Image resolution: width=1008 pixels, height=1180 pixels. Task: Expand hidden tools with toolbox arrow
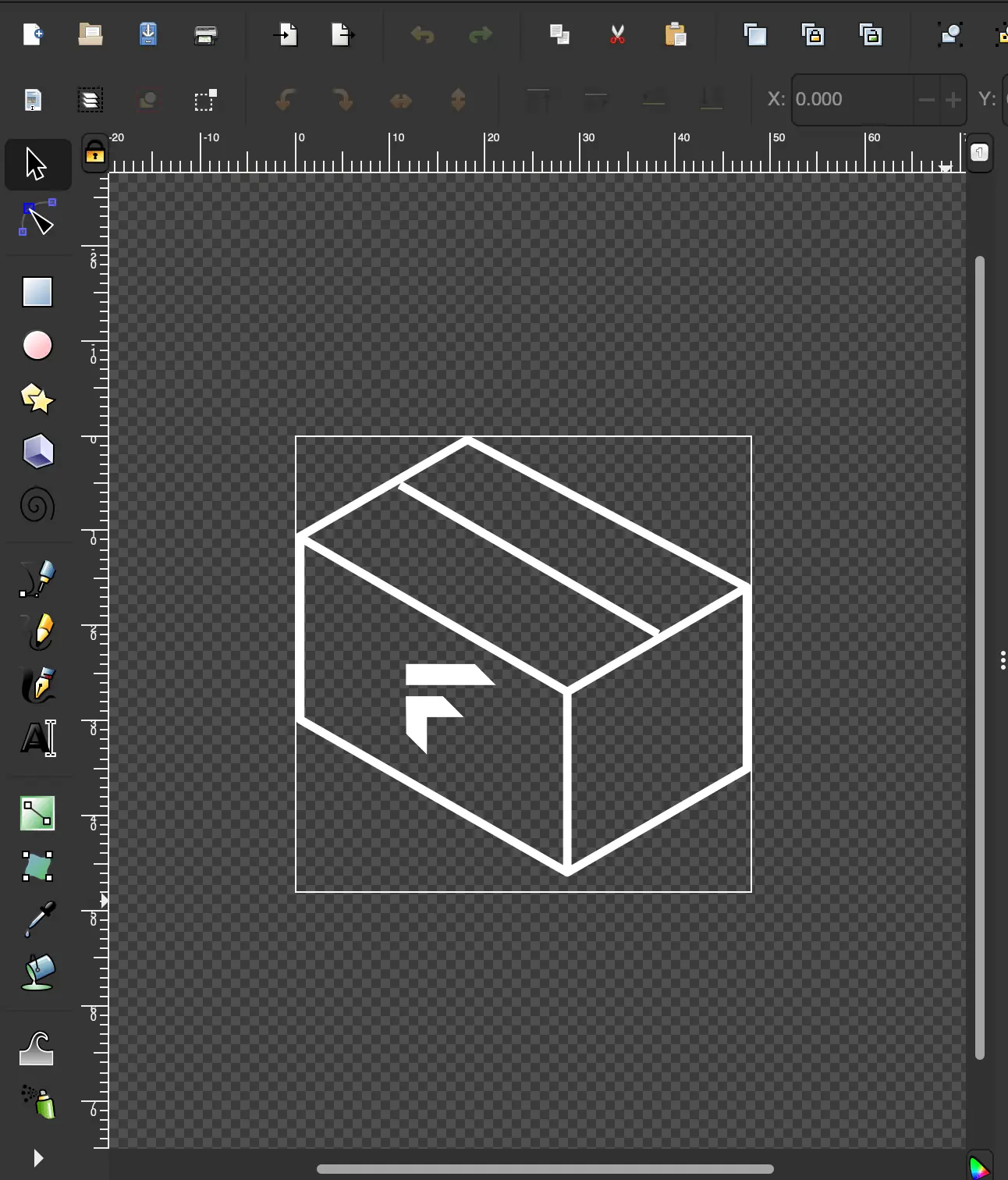click(x=37, y=1158)
